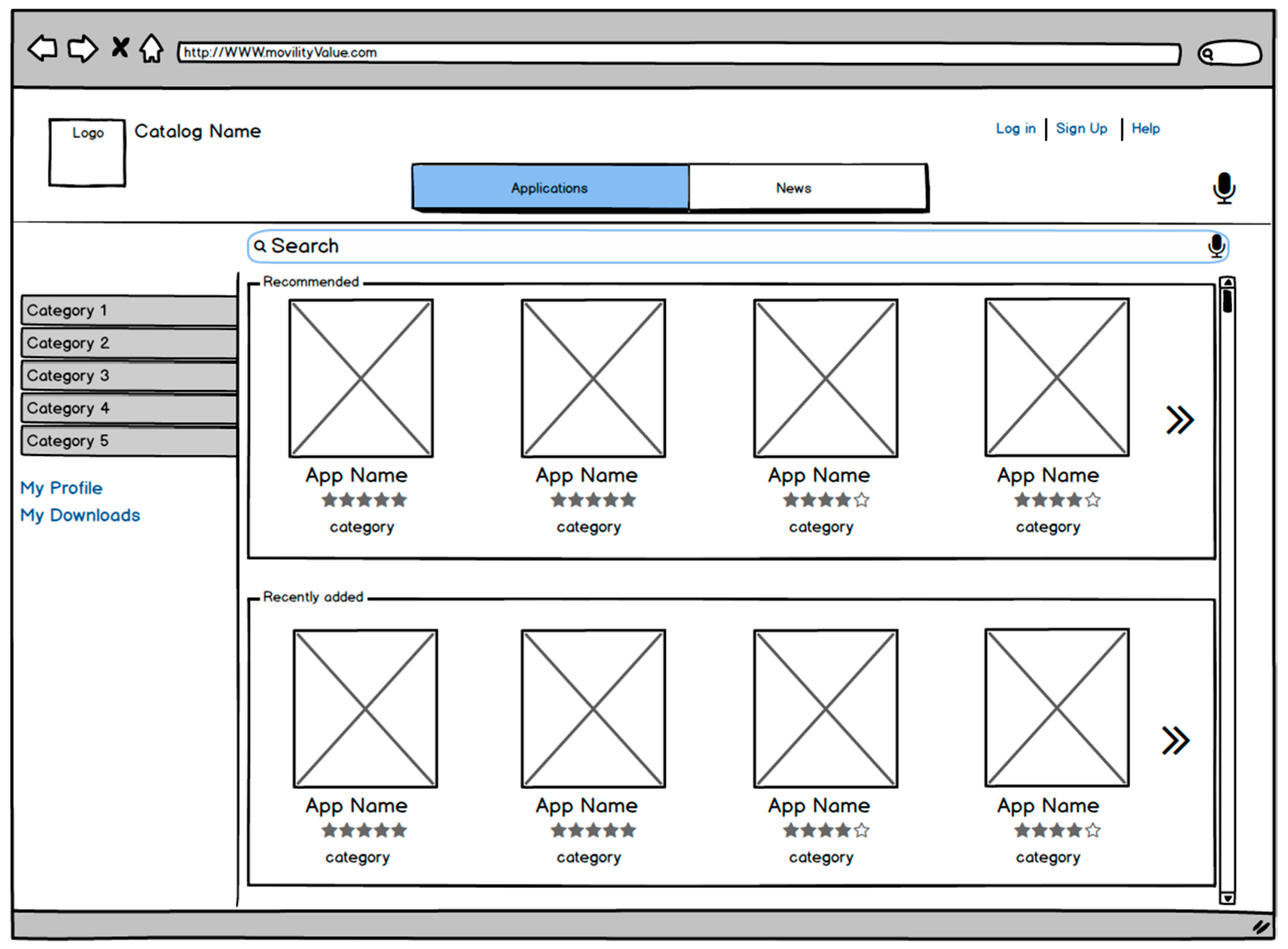
Task: Open My Downloads link
Action: click(80, 515)
